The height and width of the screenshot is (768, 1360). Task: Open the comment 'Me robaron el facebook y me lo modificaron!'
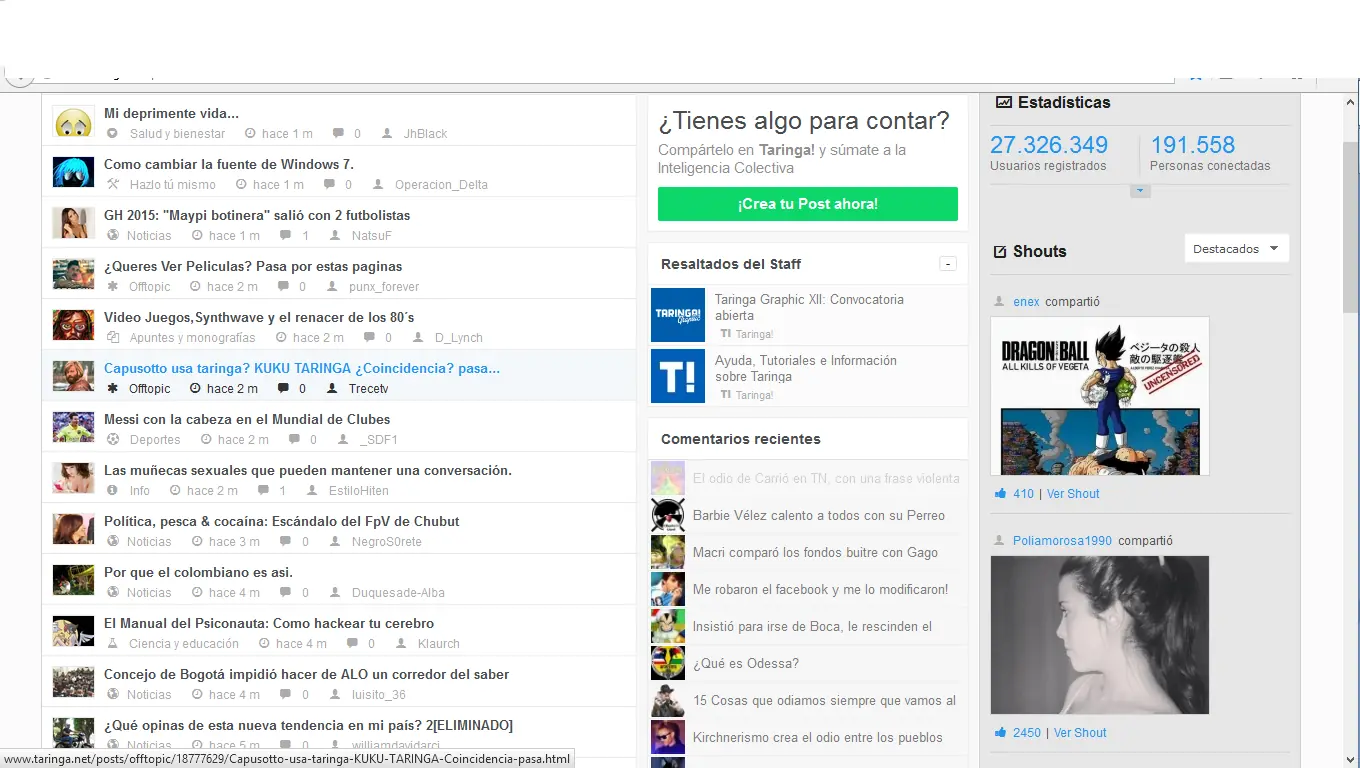tap(820, 589)
